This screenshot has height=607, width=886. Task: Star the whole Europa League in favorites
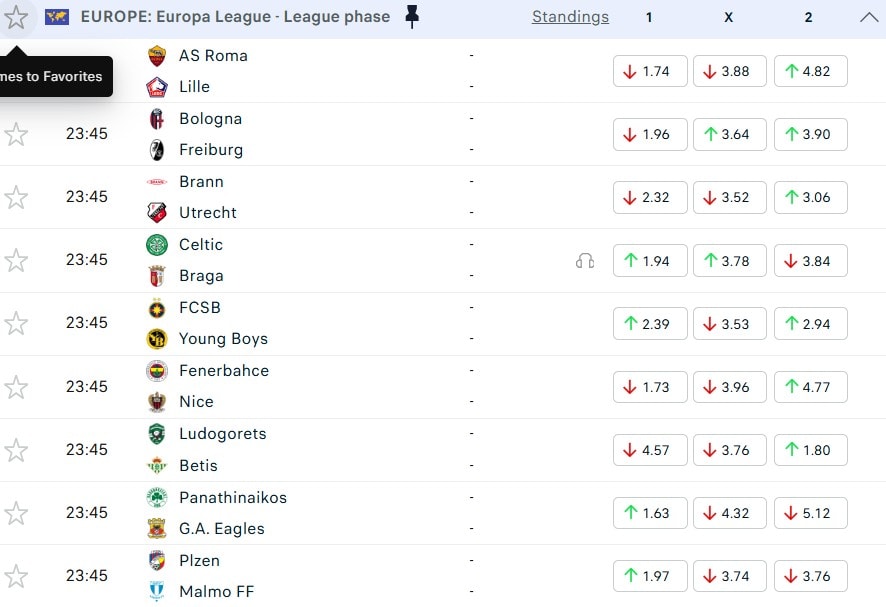pyautogui.click(x=16, y=17)
